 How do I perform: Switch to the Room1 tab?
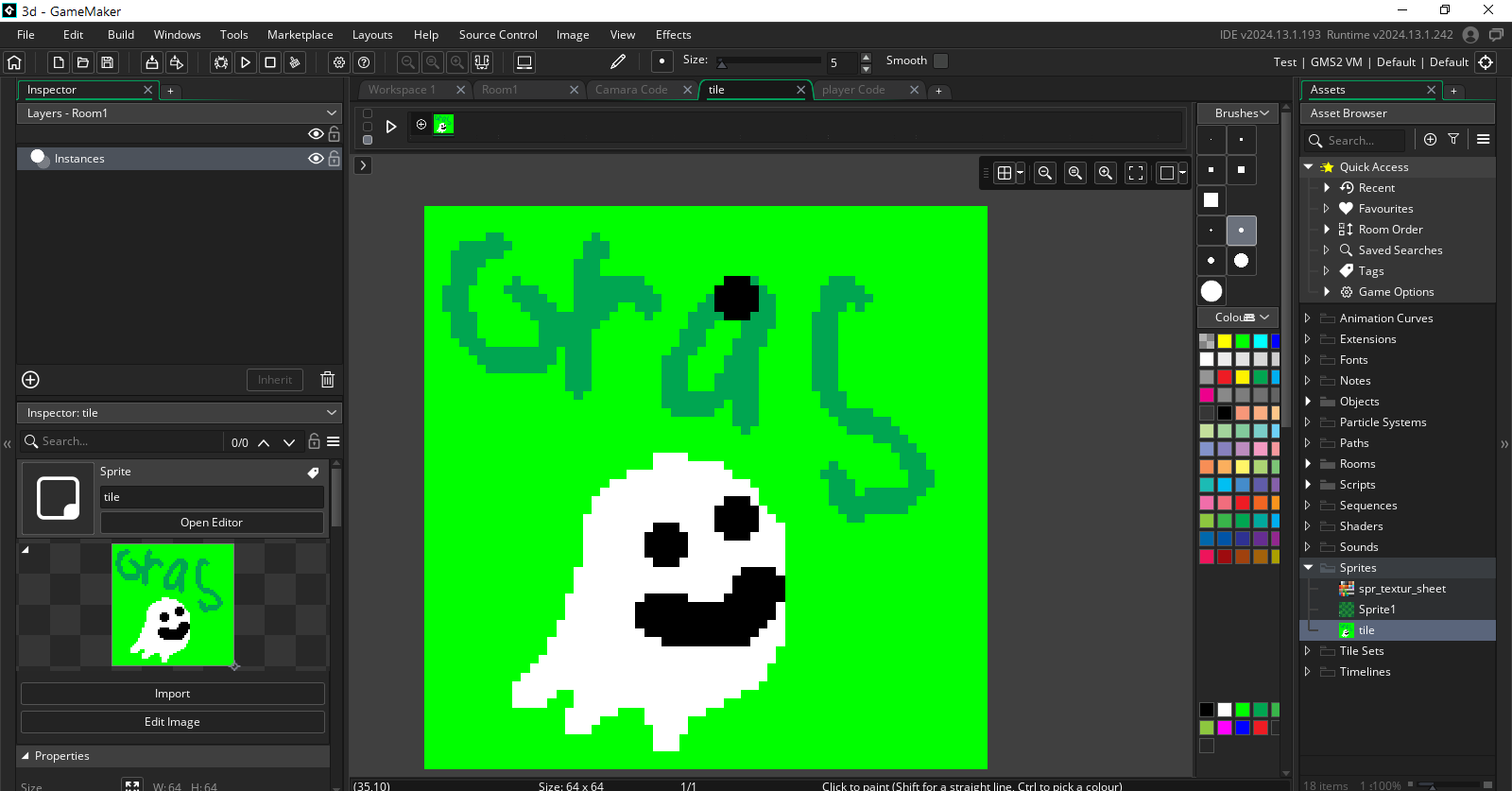pos(500,90)
